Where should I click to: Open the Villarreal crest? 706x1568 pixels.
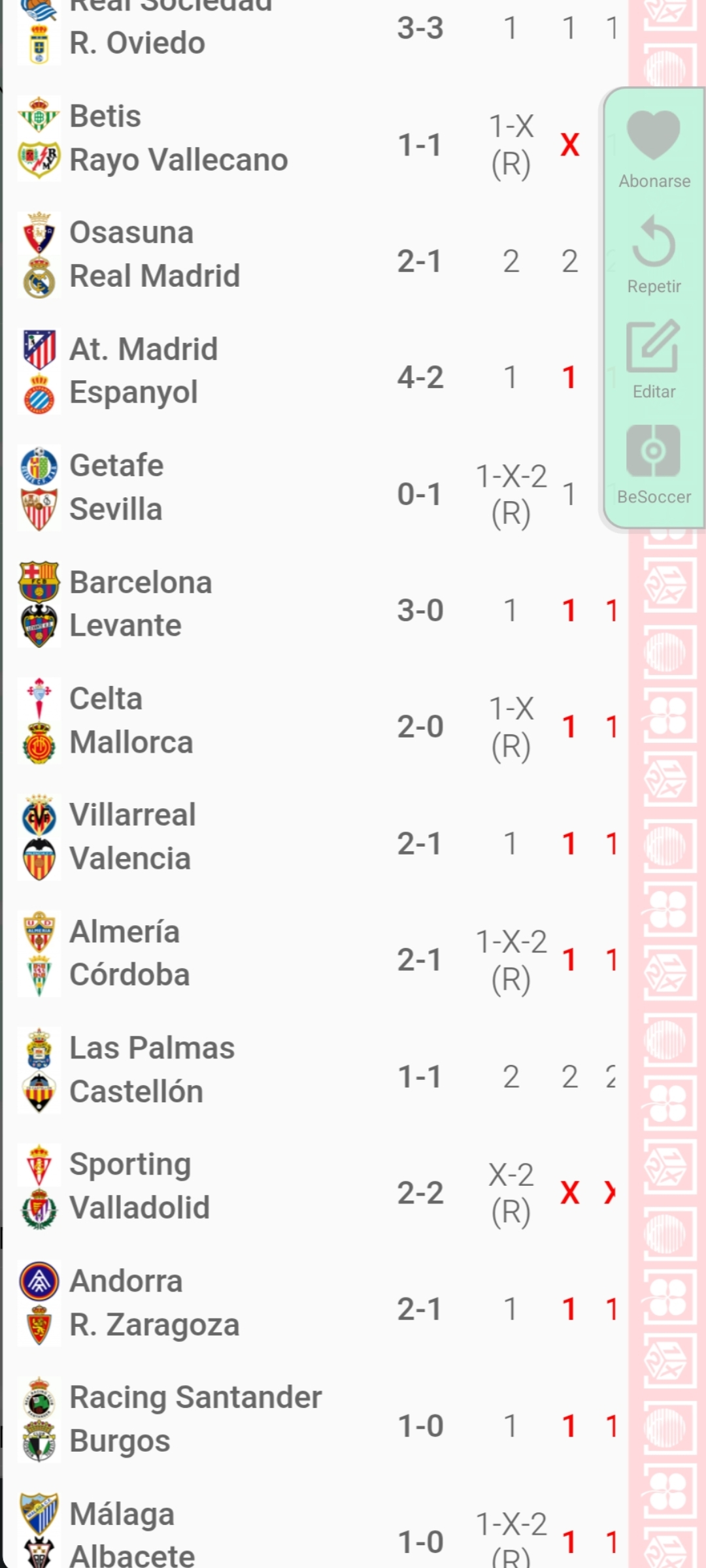[39, 815]
